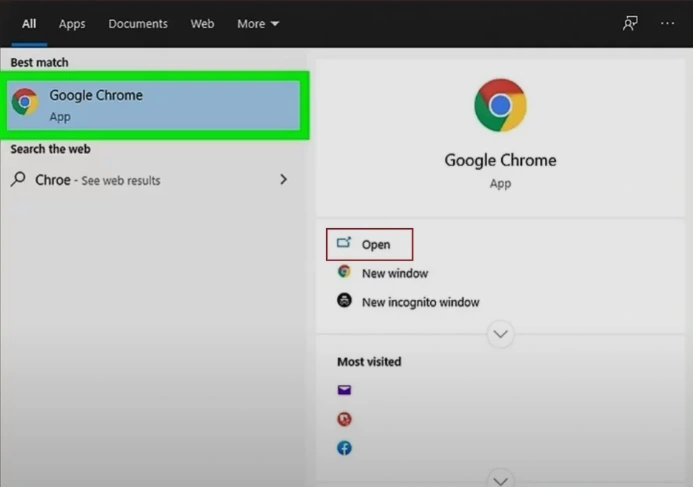Expand the More filter dropdown
The width and height of the screenshot is (693, 487).
click(258, 24)
